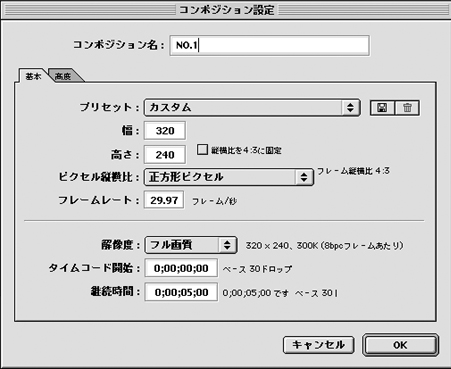Open the ピクセル縦横比 dropdown showing 正方形ピクセル

(x=229, y=177)
